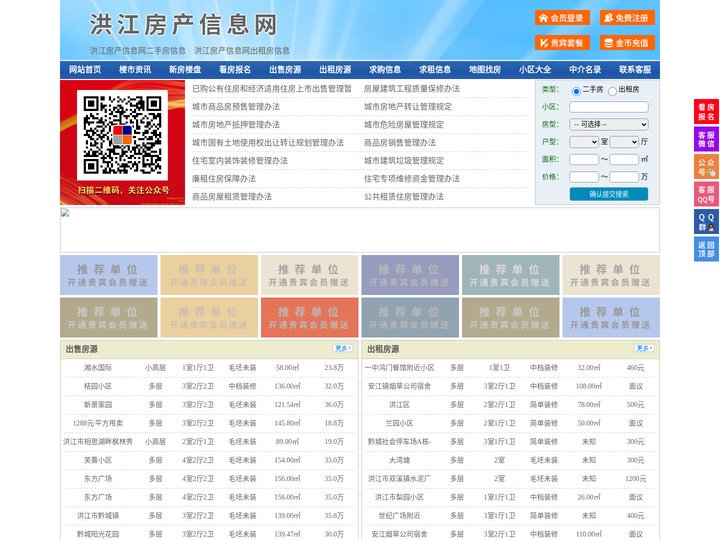This screenshot has width=720, height=540.
Task: Open the 洪江市梨园小区 rental listing
Action: [x=399, y=497]
